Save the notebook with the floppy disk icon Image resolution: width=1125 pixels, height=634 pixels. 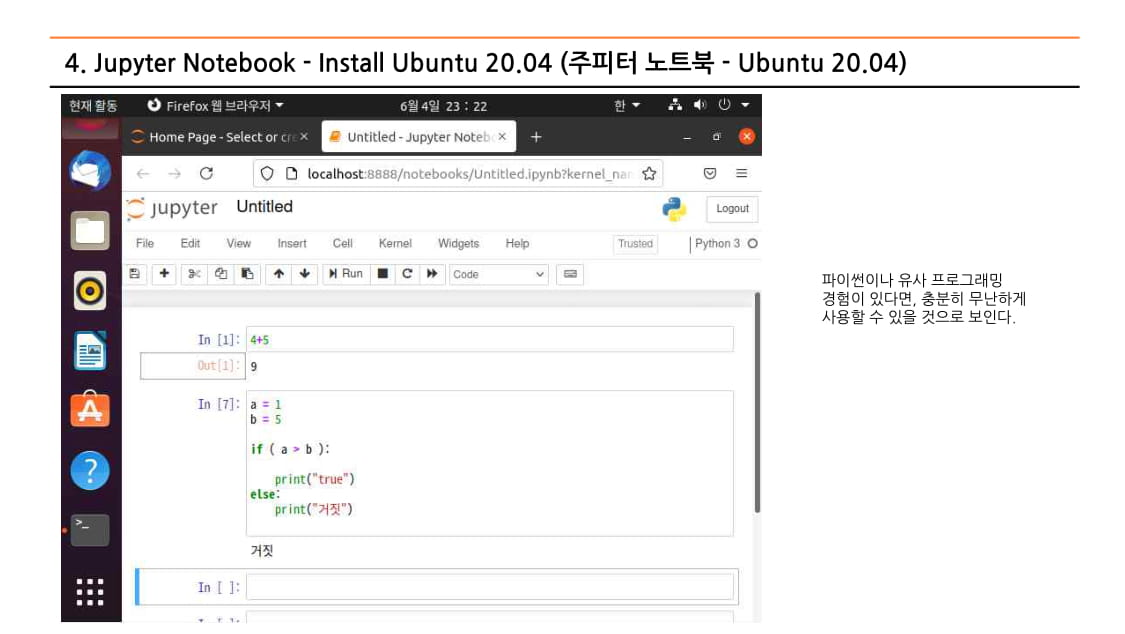134,274
